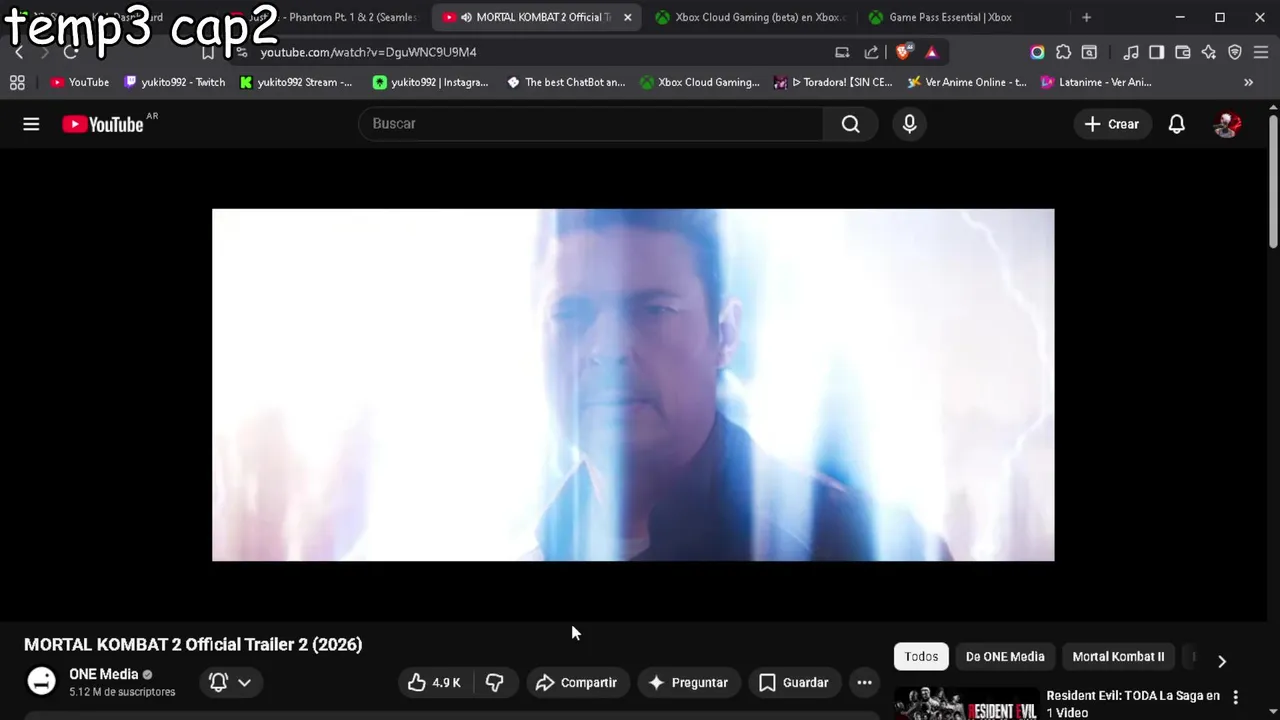Screen dimensions: 1280x720
Task: Open more actions ellipsis under video
Action: 864,683
